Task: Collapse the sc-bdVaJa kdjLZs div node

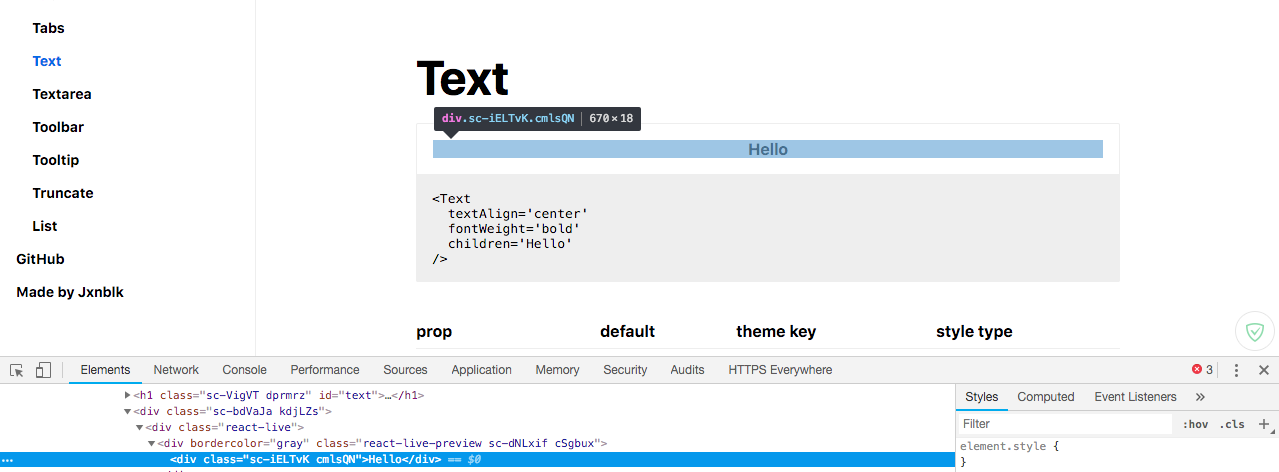Action: [x=127, y=411]
